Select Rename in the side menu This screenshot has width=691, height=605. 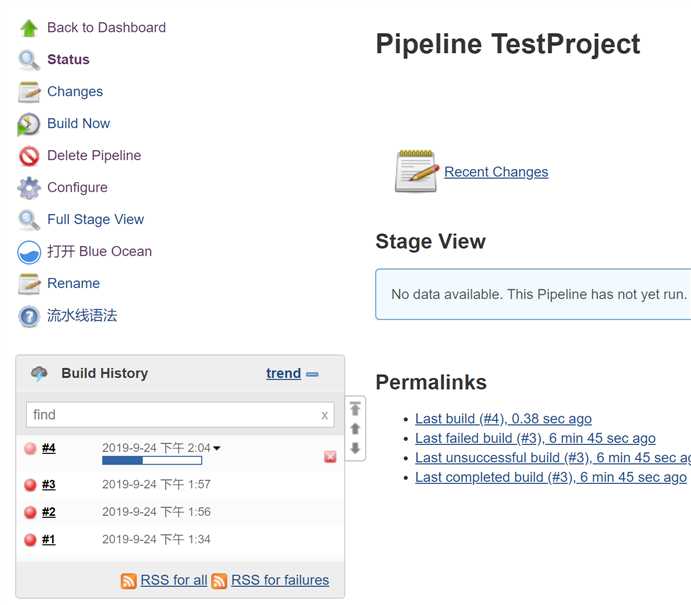click(x=74, y=283)
